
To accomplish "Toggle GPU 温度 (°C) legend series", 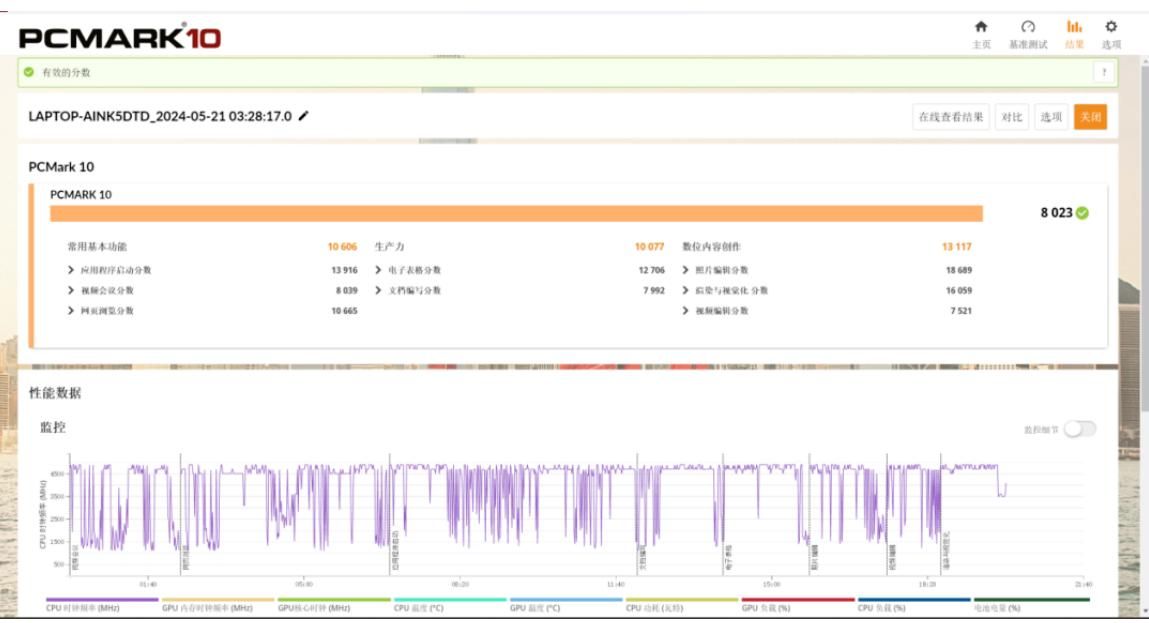I will point(566,605).
